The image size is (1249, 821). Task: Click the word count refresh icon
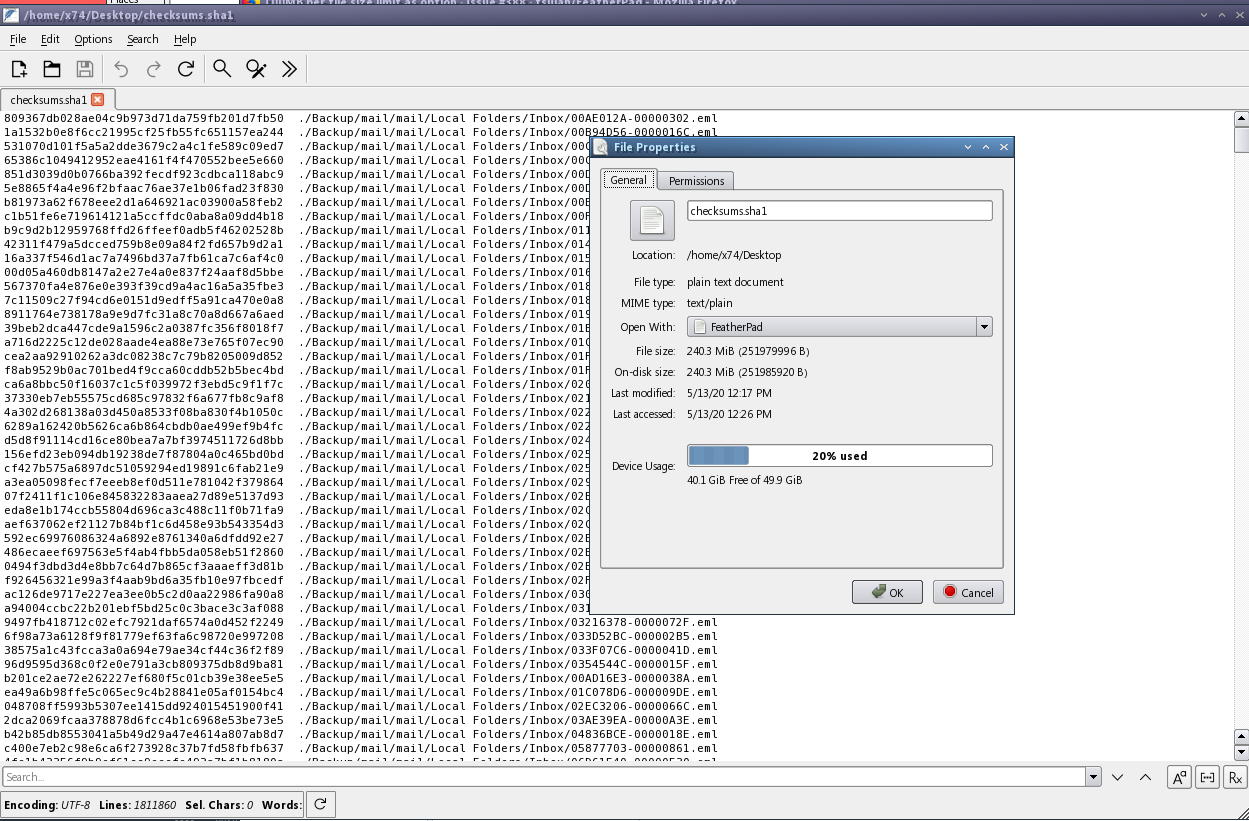(320, 804)
